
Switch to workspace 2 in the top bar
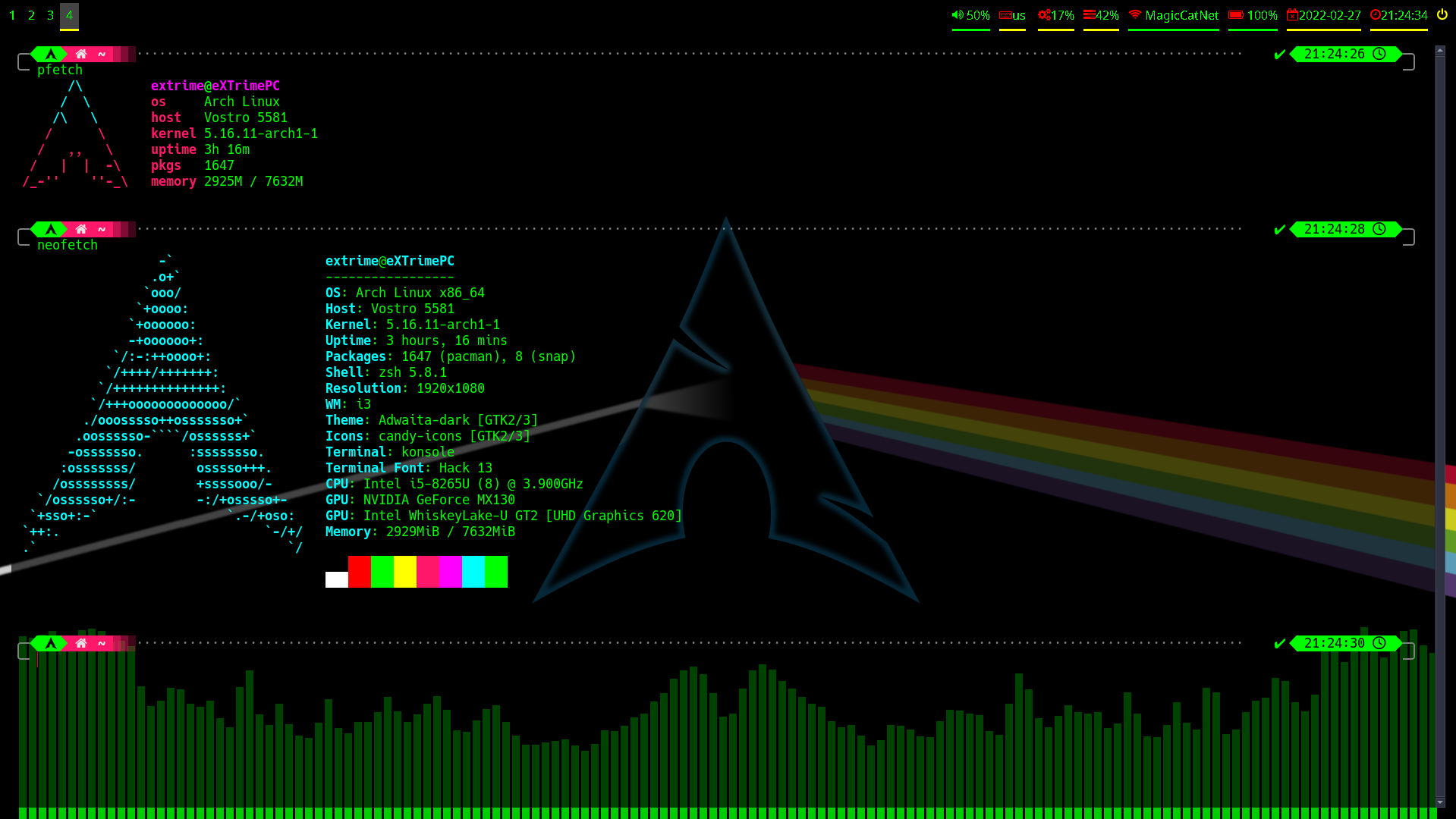coord(31,15)
